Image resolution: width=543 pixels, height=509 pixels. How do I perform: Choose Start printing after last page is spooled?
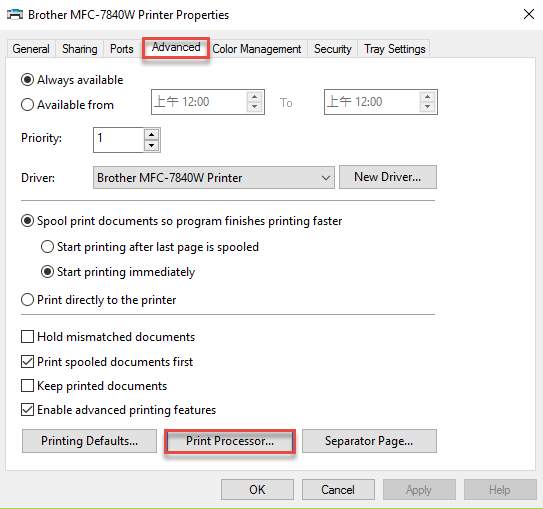(x=47, y=247)
